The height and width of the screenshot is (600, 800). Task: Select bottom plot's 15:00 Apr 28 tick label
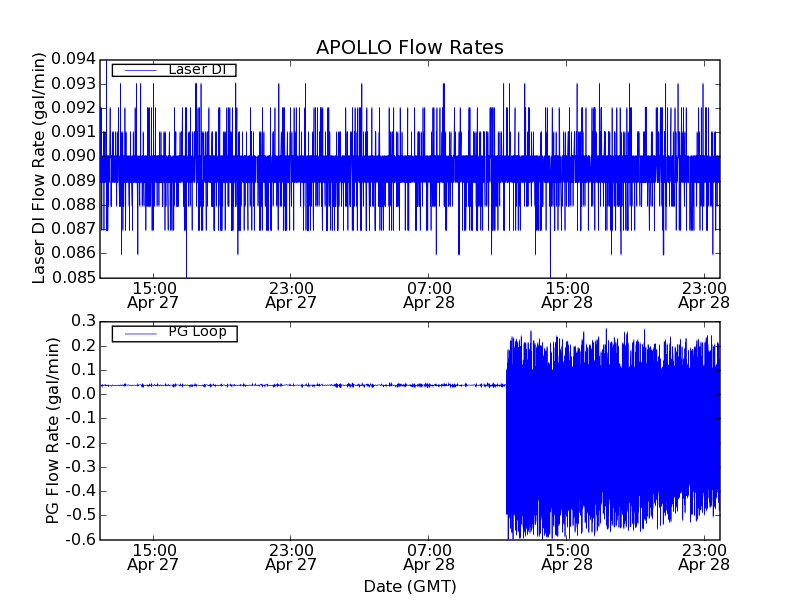pyautogui.click(x=567, y=557)
